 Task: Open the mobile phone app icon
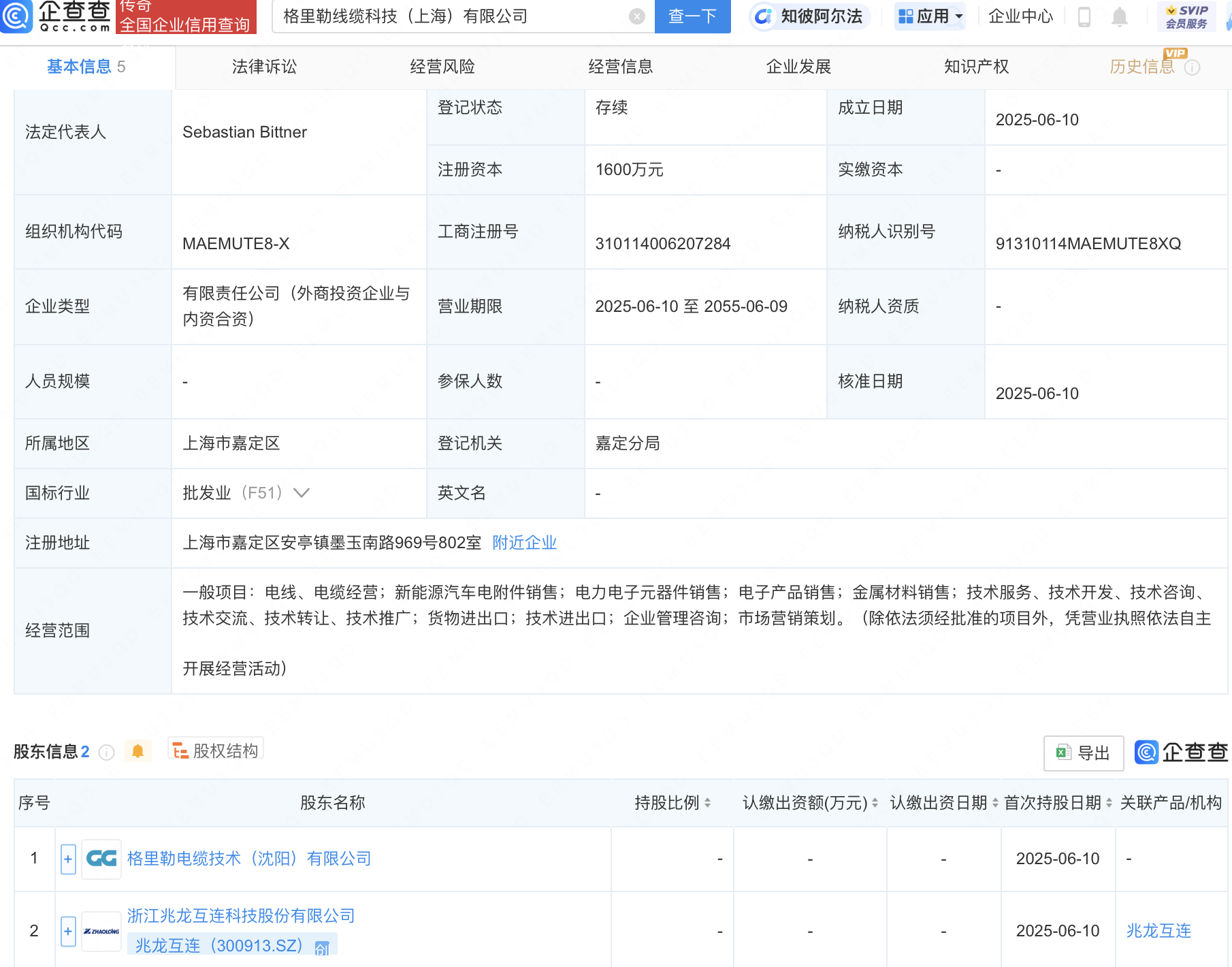click(1084, 16)
